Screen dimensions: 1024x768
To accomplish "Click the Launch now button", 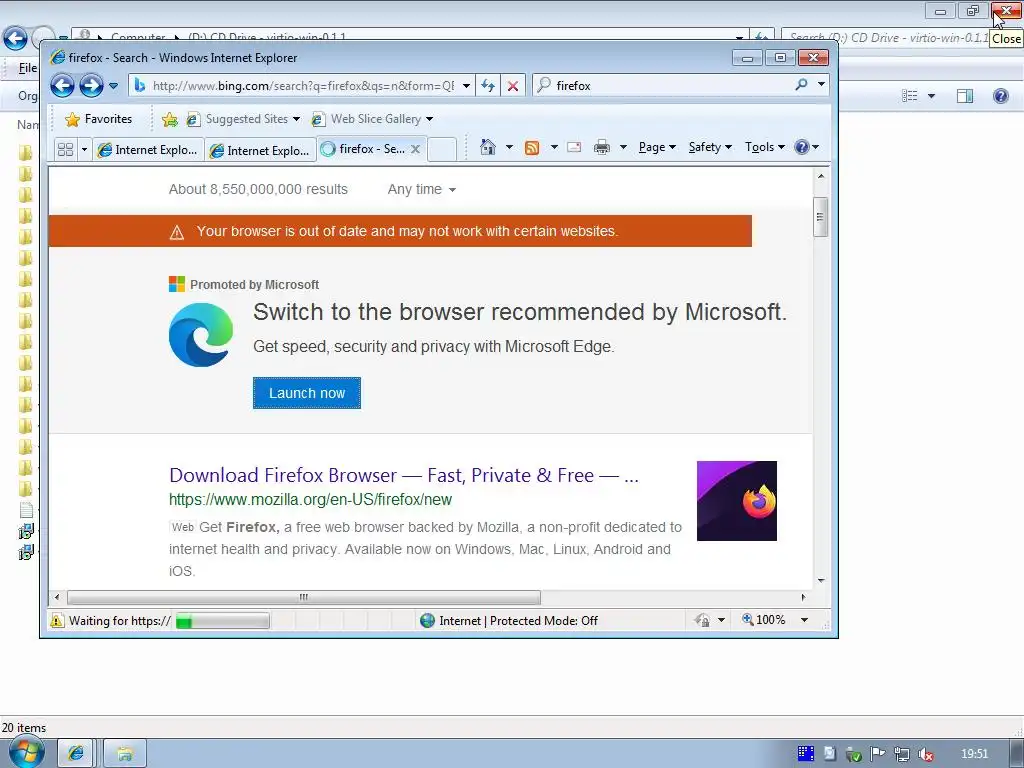I will pyautogui.click(x=307, y=393).
